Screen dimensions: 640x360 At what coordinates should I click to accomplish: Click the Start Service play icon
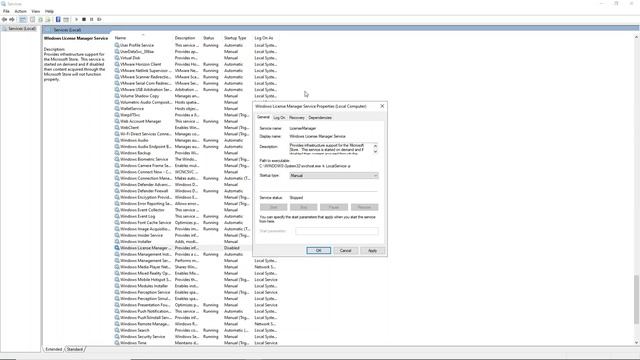point(76,19)
